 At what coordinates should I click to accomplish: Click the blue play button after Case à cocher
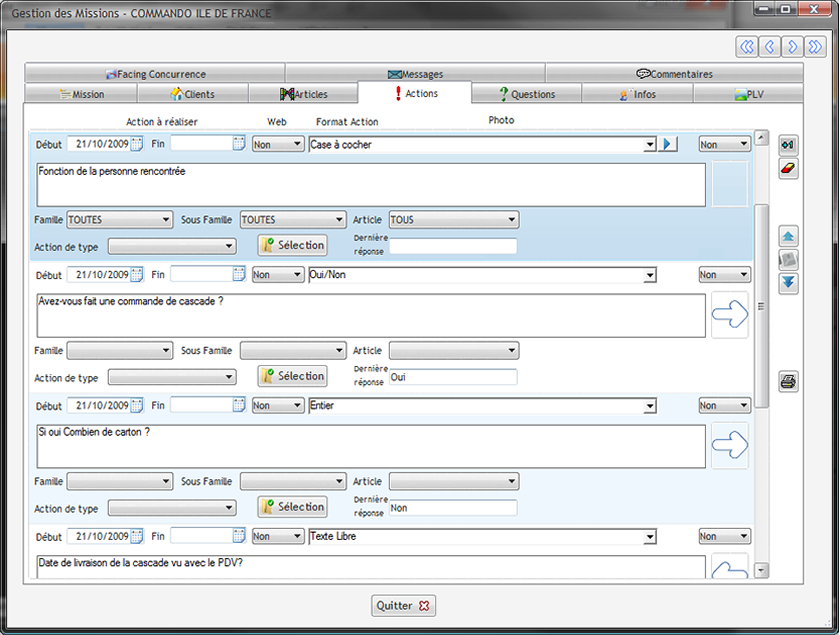click(x=668, y=144)
